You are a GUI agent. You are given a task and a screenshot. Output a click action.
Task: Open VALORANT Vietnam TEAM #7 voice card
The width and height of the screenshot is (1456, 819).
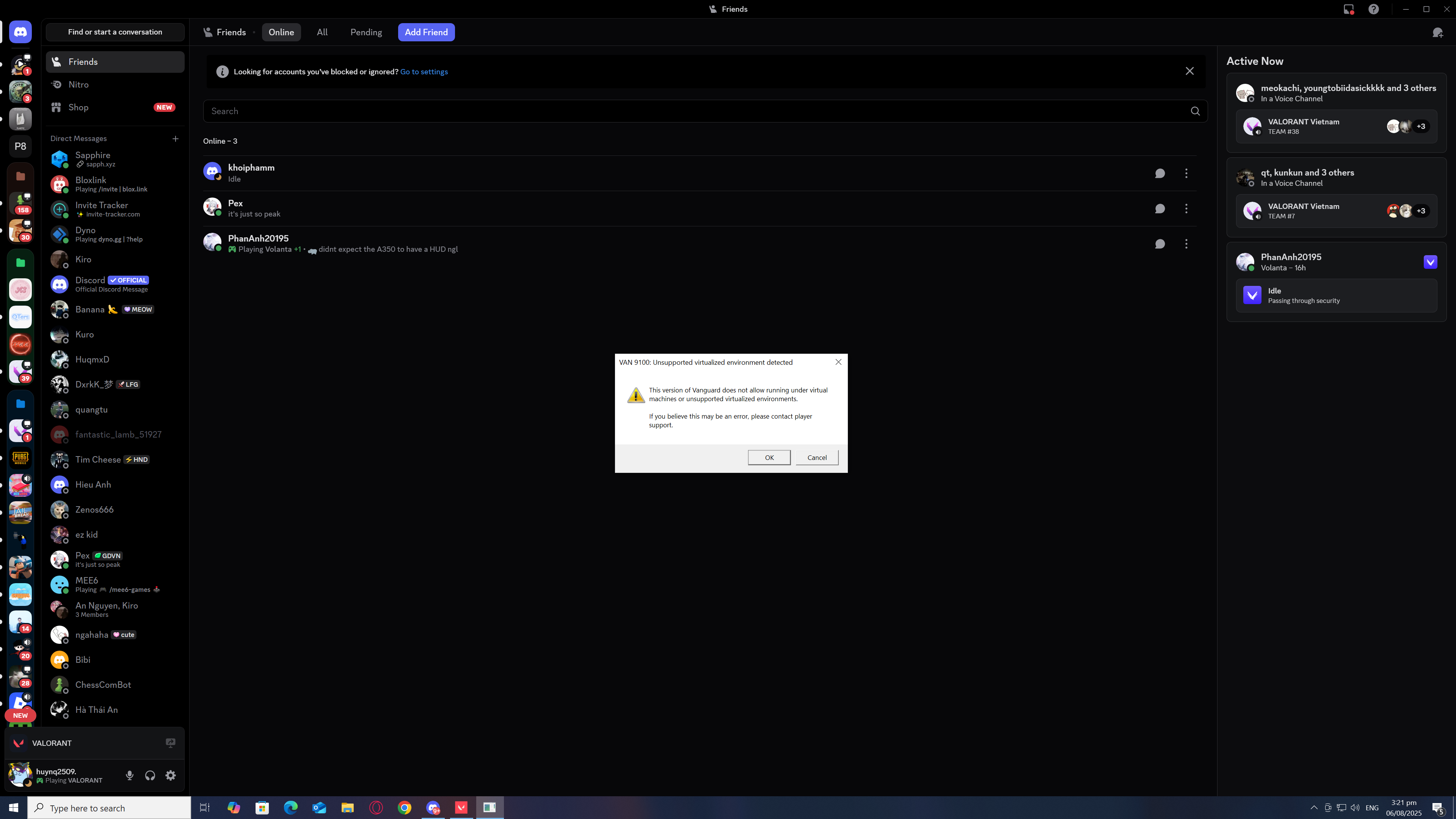(1336, 211)
